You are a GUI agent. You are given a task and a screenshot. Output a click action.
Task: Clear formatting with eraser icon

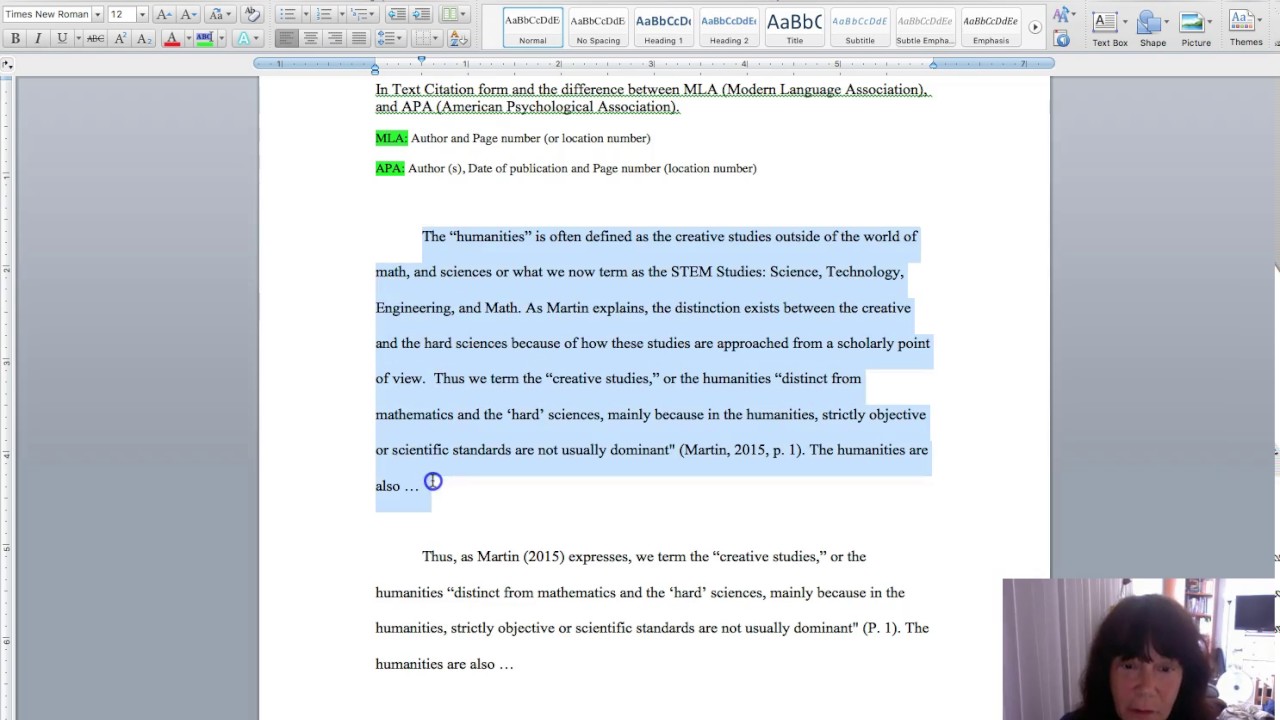252,14
